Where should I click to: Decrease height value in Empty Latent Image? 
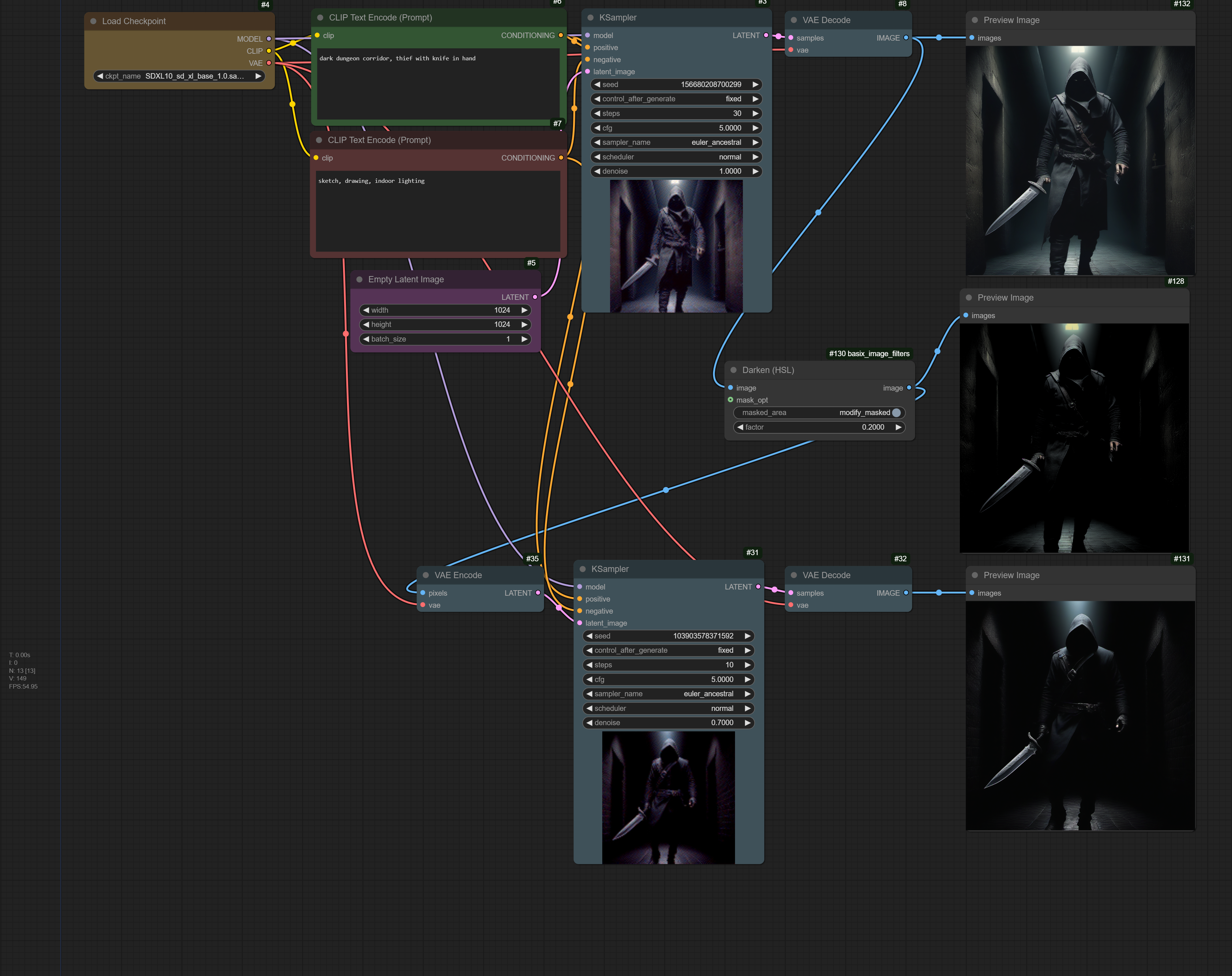(366, 325)
